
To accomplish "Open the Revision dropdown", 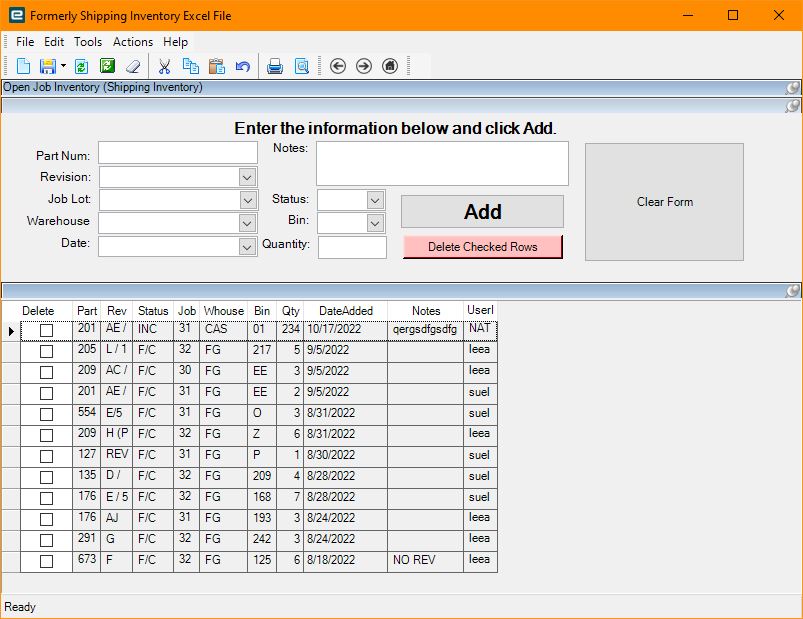I will click(x=248, y=176).
